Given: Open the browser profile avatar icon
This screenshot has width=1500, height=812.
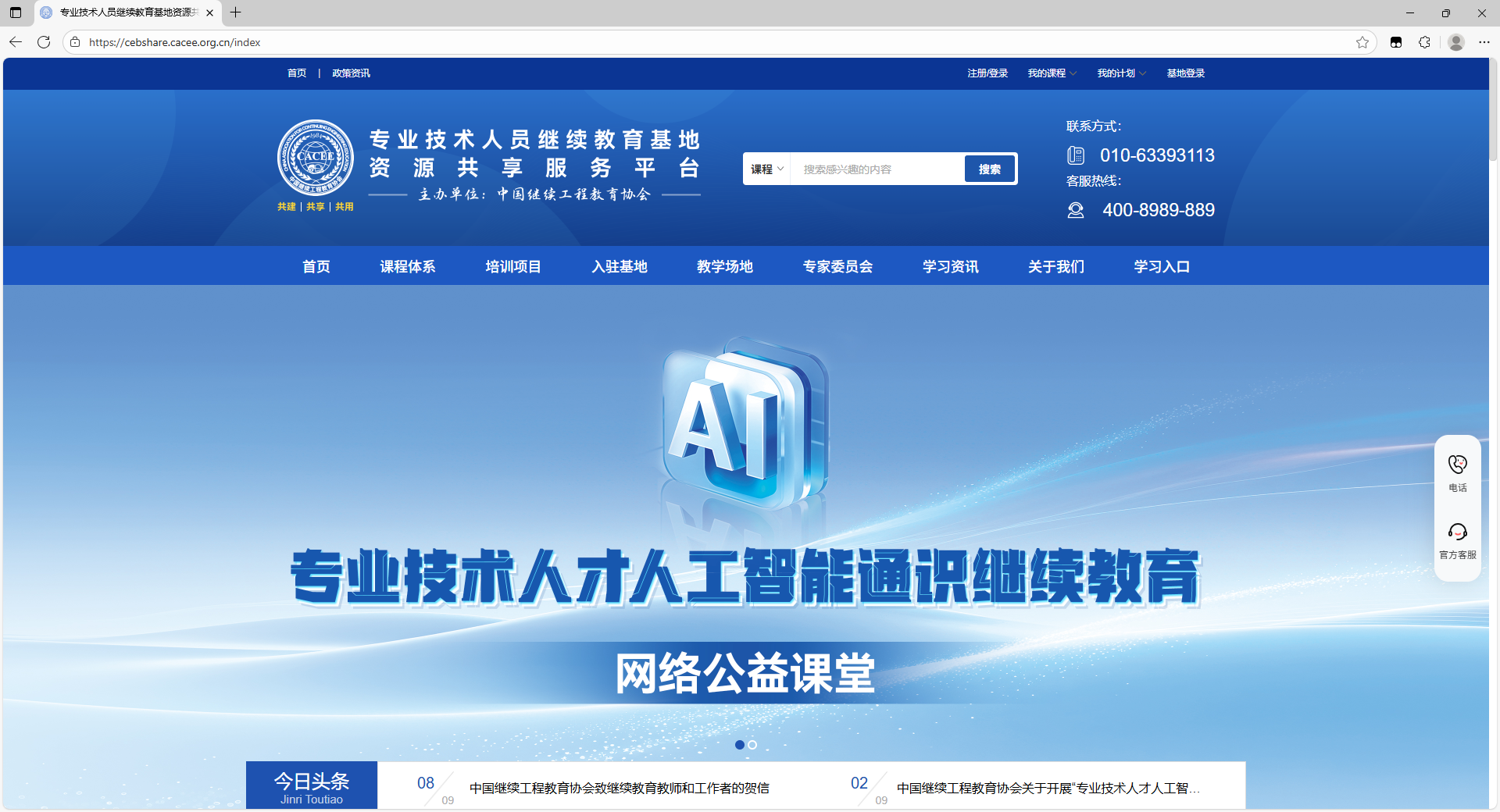Looking at the screenshot, I should [1455, 42].
